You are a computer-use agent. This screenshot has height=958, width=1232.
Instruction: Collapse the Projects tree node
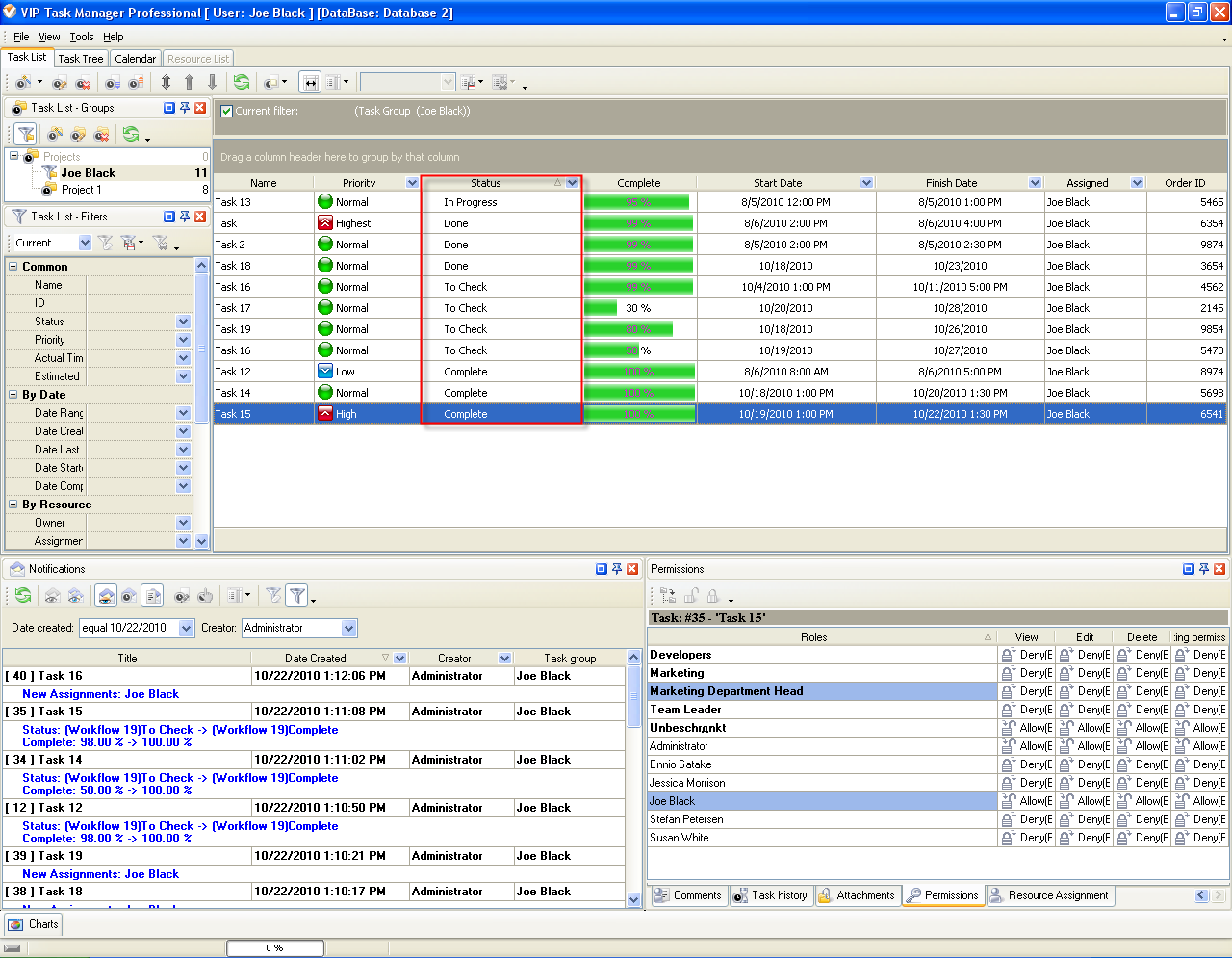pyautogui.click(x=14, y=156)
